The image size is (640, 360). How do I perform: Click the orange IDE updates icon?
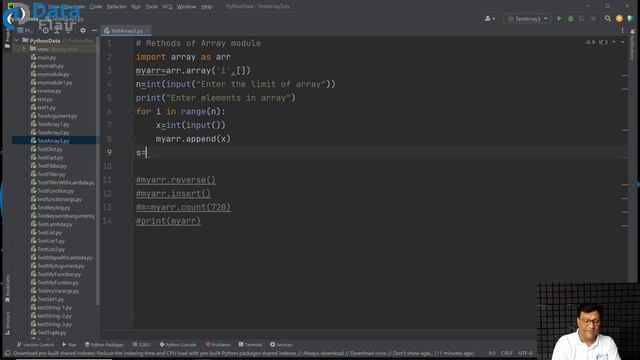(x=619, y=19)
